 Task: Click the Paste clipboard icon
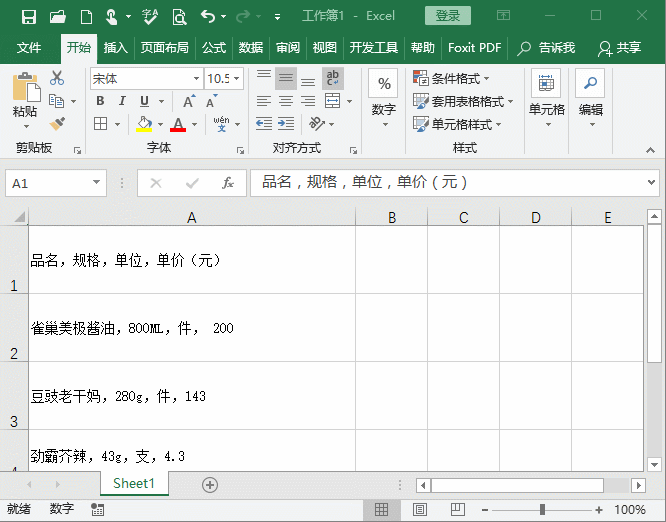(x=26, y=87)
